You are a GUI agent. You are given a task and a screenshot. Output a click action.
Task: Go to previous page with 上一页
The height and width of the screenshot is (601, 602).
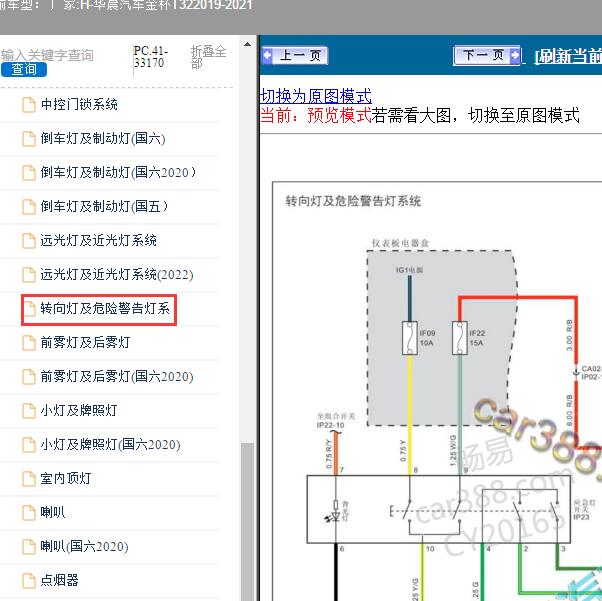295,56
